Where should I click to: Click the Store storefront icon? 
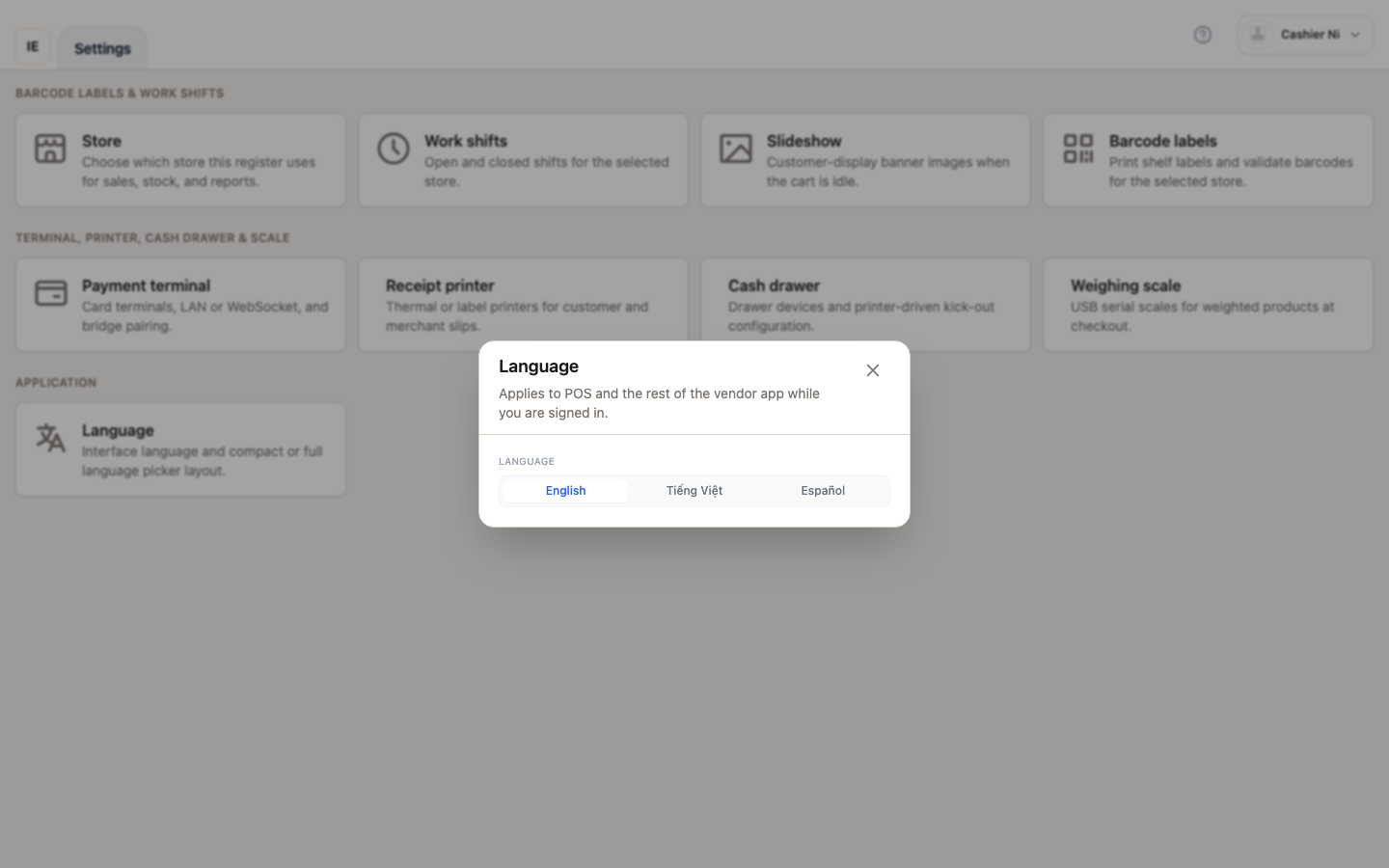click(50, 149)
